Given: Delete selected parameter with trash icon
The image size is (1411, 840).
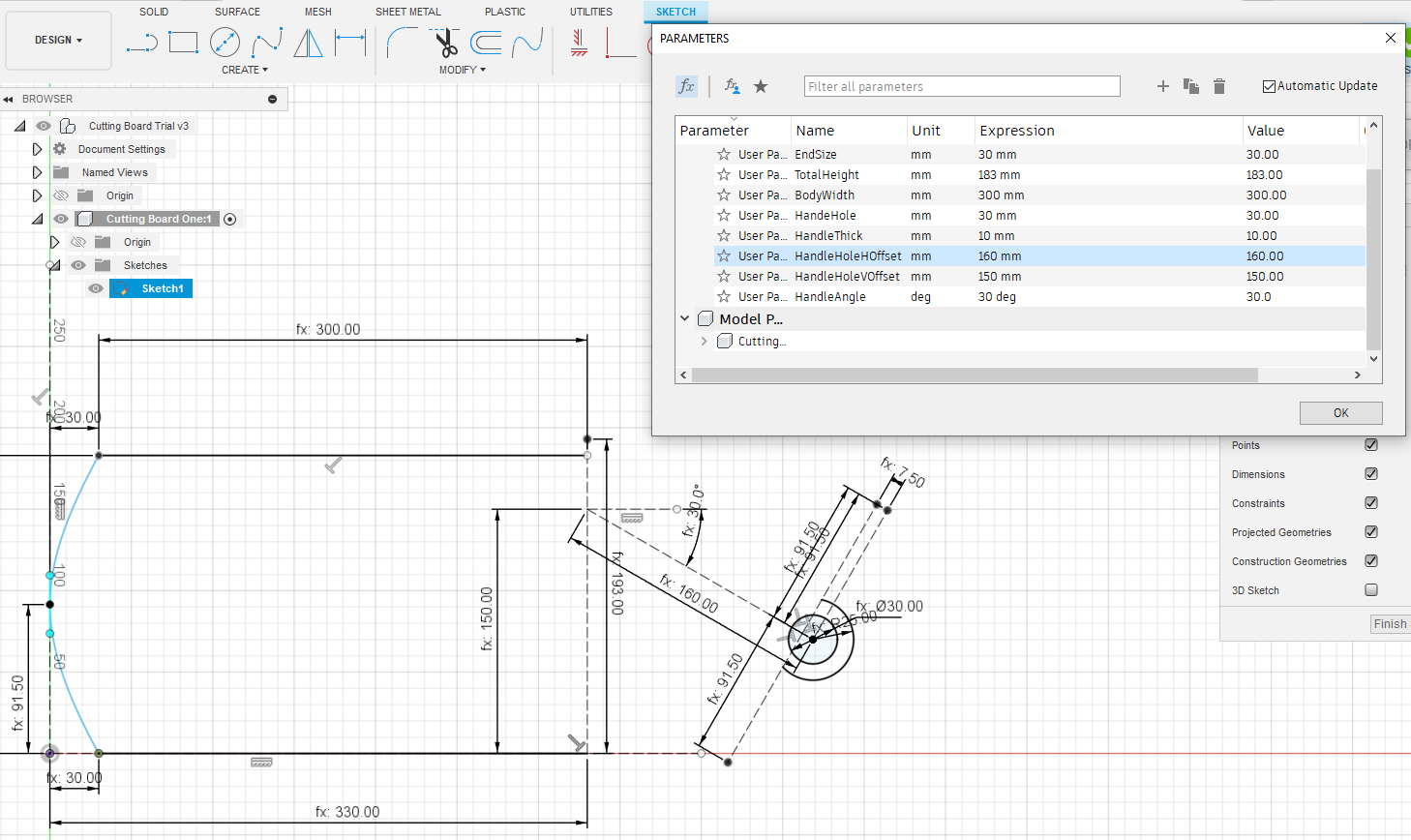Looking at the screenshot, I should (x=1219, y=86).
